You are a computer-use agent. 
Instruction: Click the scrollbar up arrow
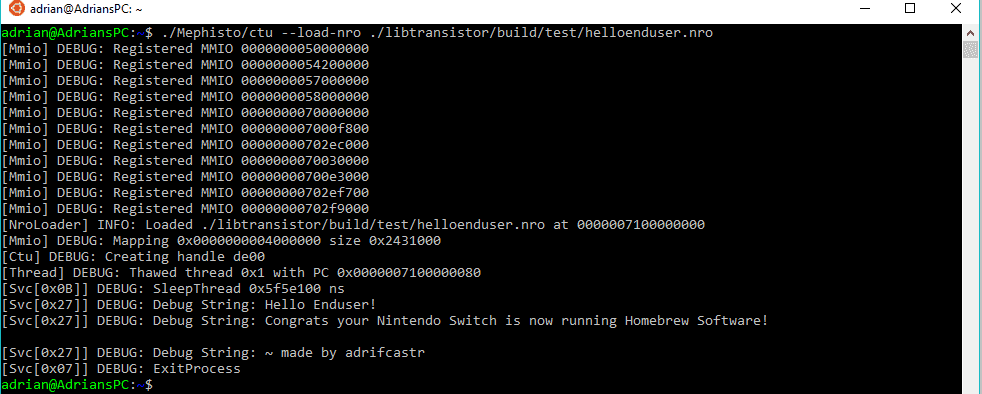[970, 31]
